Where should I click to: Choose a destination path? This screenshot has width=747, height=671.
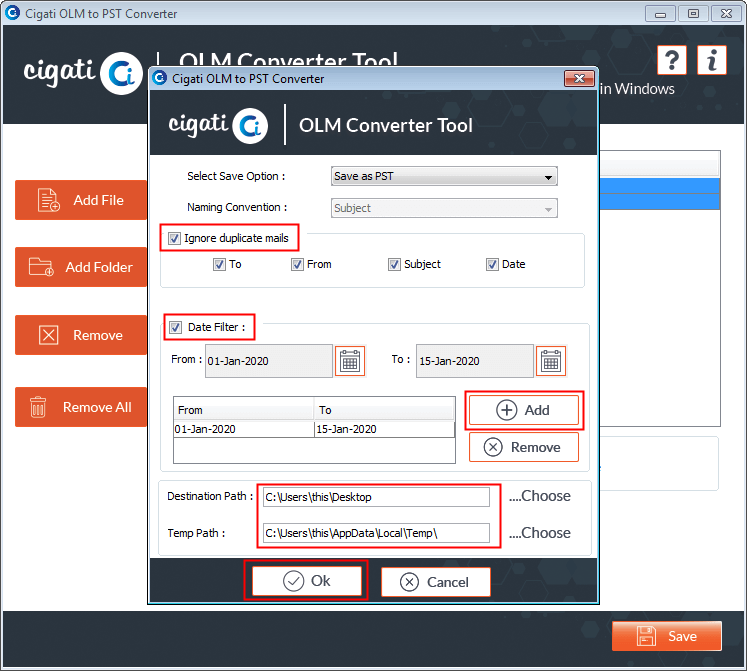540,496
